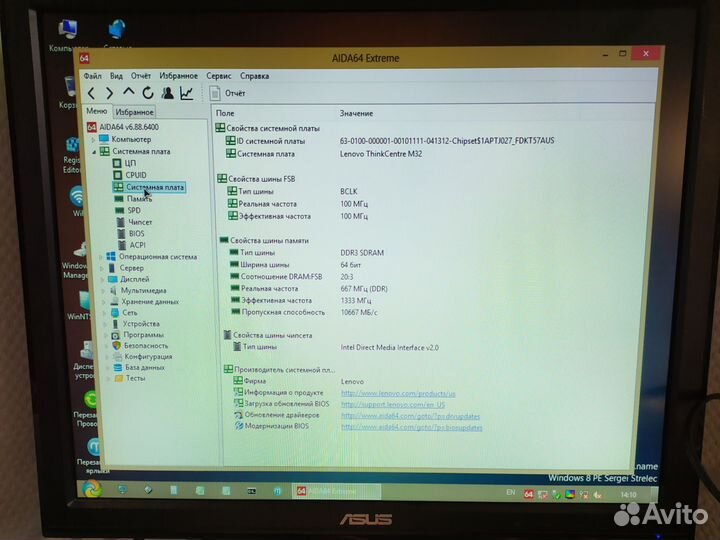The image size is (720, 540).
Task: Select the Intel Direct Media Interface v2.0 value
Action: click(x=389, y=348)
